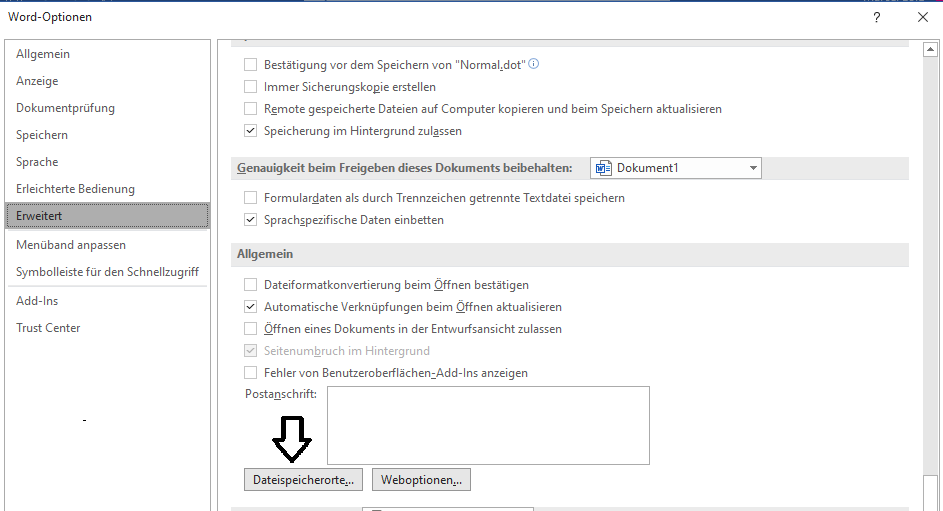The height and width of the screenshot is (511, 943).
Task: Close the Word-Optionen dialog
Action: (x=923, y=17)
